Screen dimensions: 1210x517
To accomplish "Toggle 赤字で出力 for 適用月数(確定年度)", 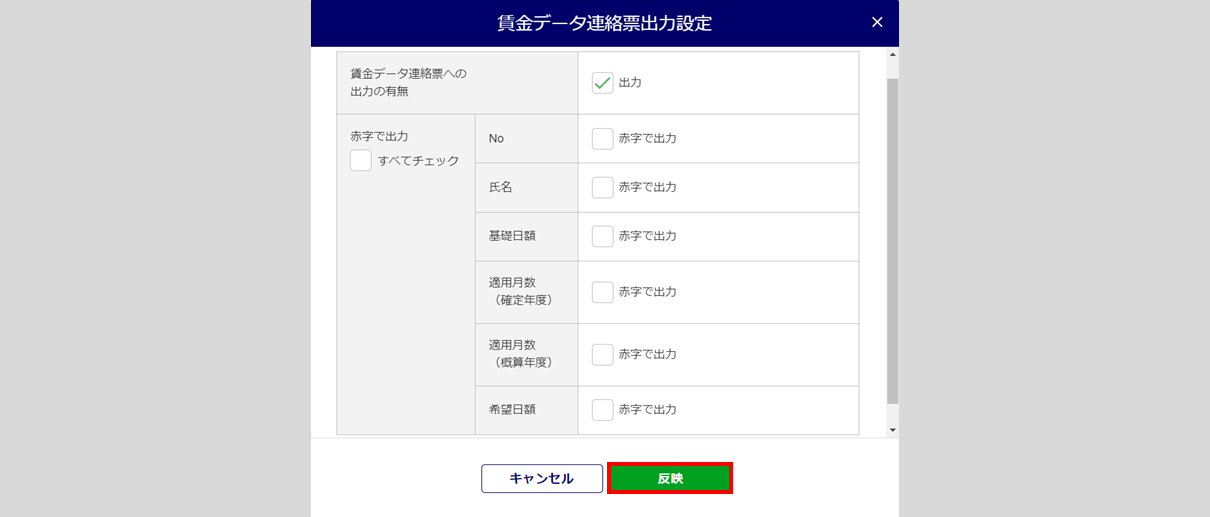I will [602, 292].
